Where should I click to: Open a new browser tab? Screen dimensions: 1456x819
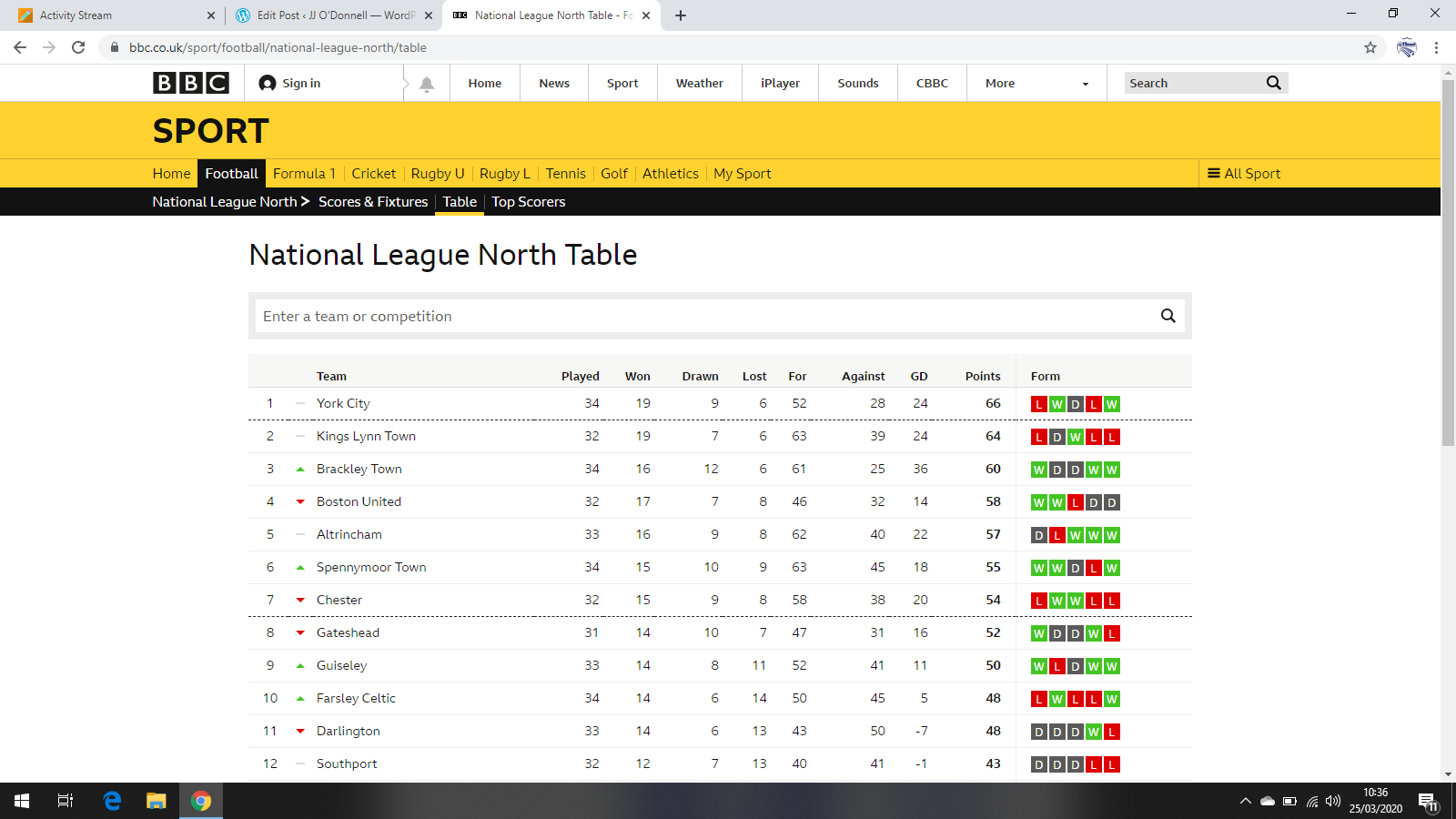tap(681, 15)
